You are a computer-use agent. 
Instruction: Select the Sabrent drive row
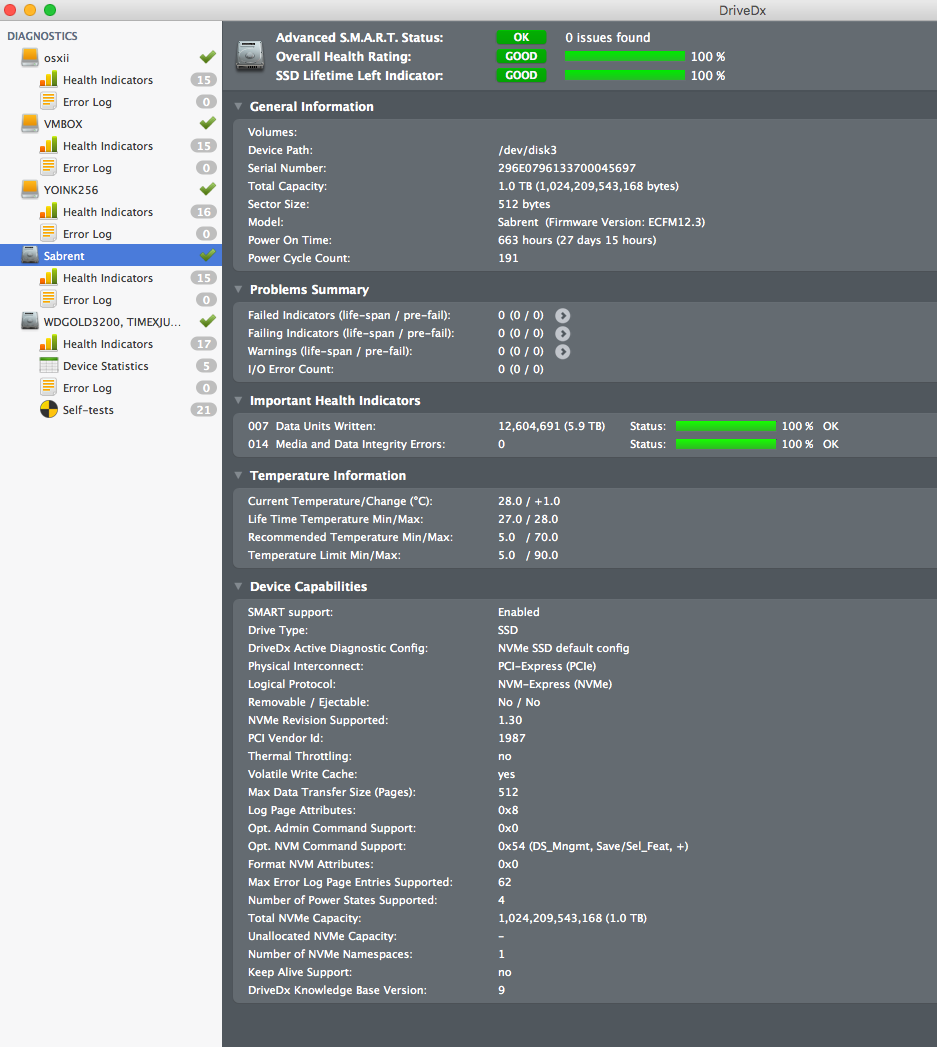click(111, 255)
